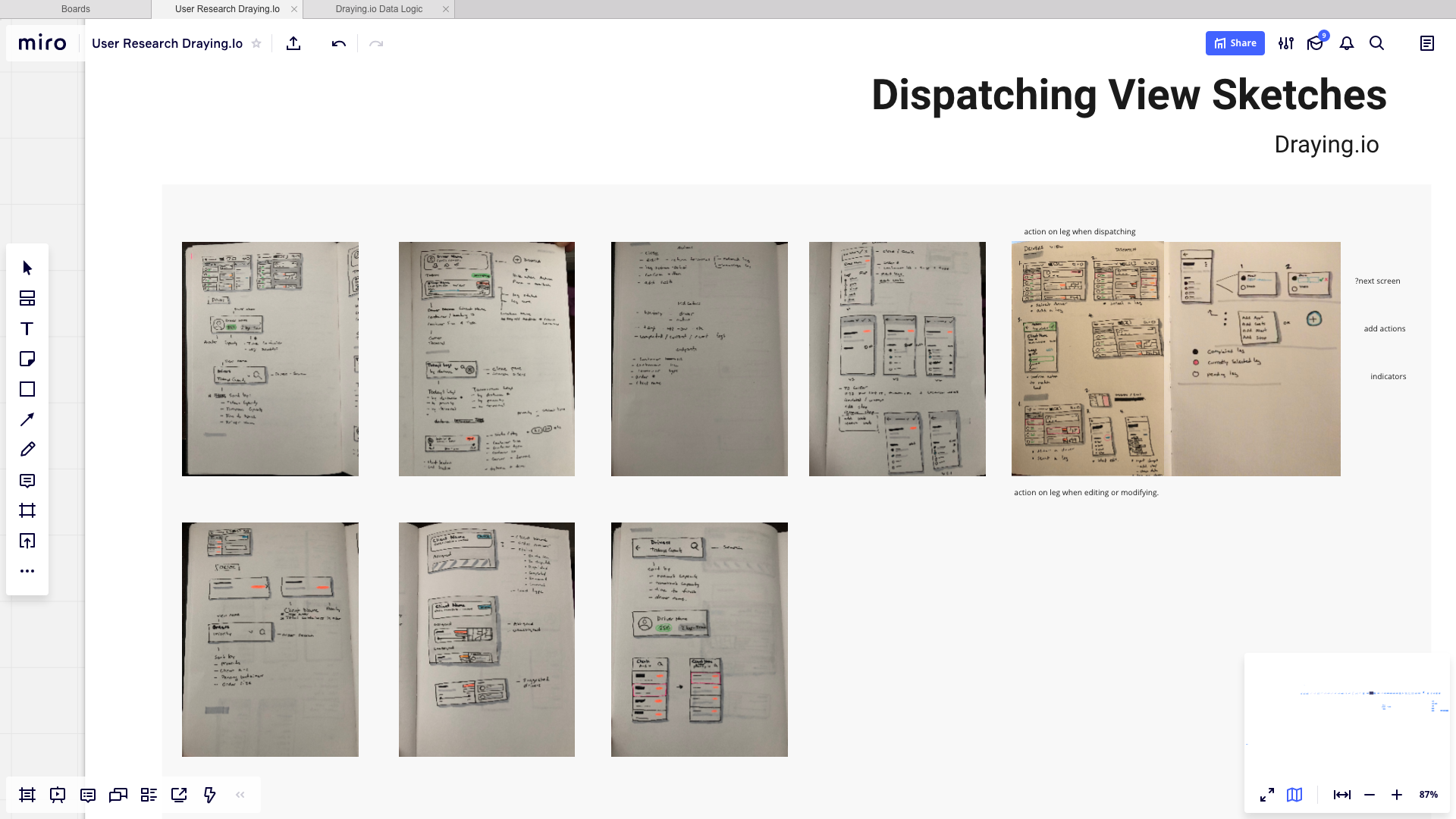Click the undo arrow button
This screenshot has width=1456, height=819.
pos(338,43)
